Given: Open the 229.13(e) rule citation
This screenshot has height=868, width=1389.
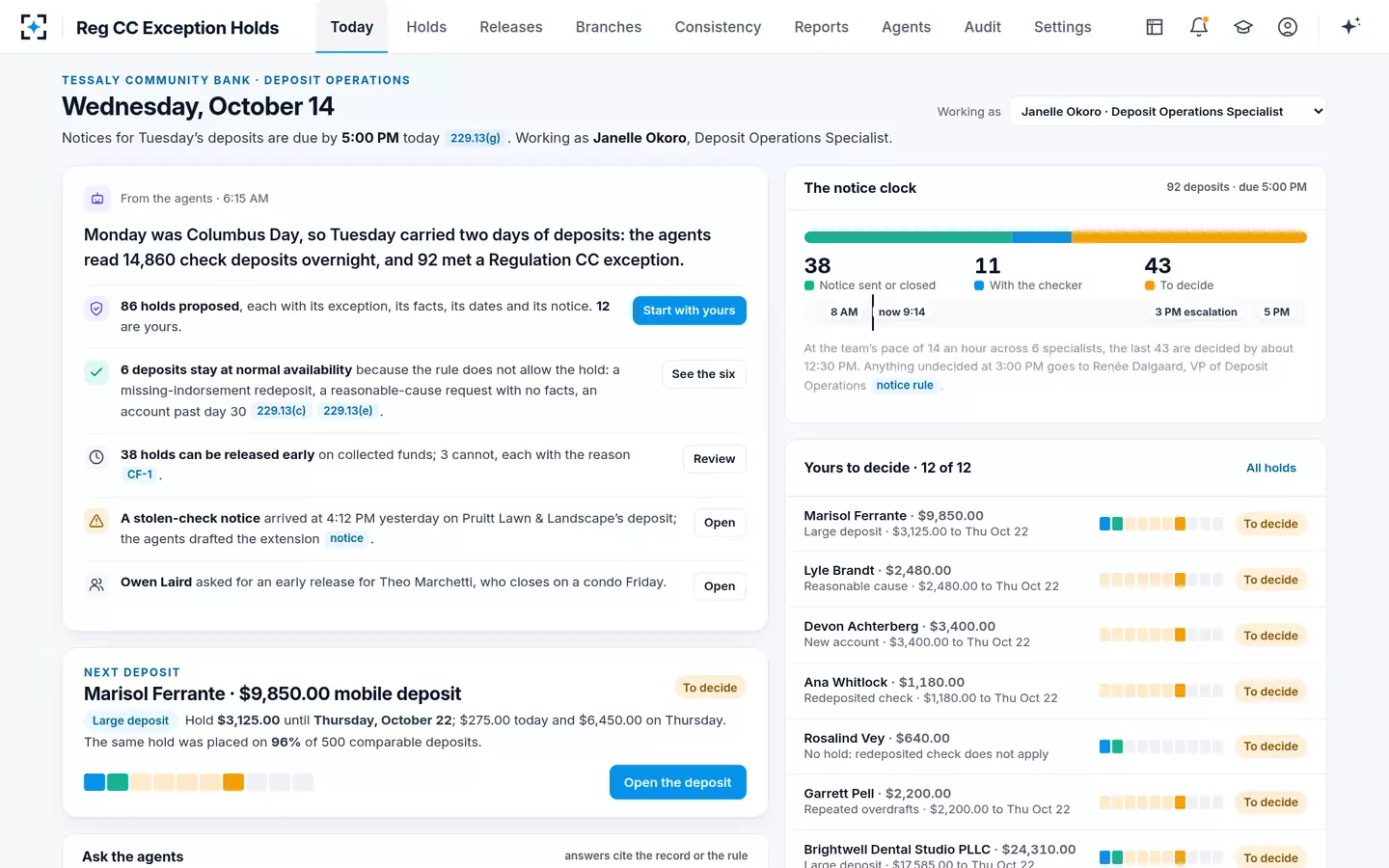Looking at the screenshot, I should tap(348, 411).
